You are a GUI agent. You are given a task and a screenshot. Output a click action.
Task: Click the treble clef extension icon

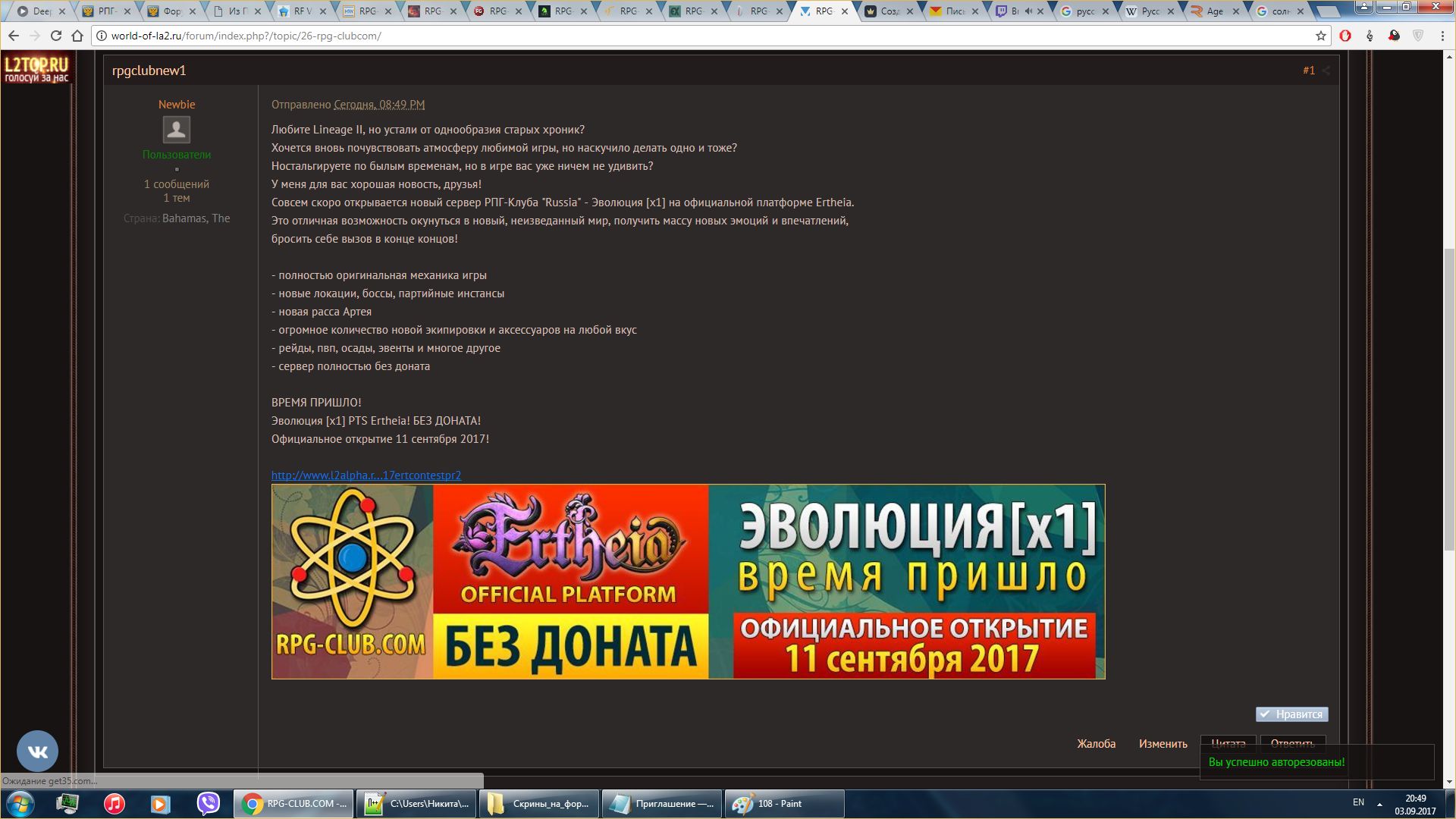pos(1370,36)
